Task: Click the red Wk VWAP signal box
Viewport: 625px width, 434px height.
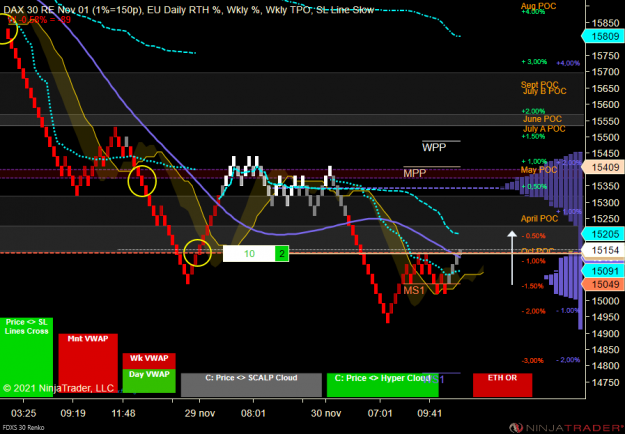Action: 149,361
